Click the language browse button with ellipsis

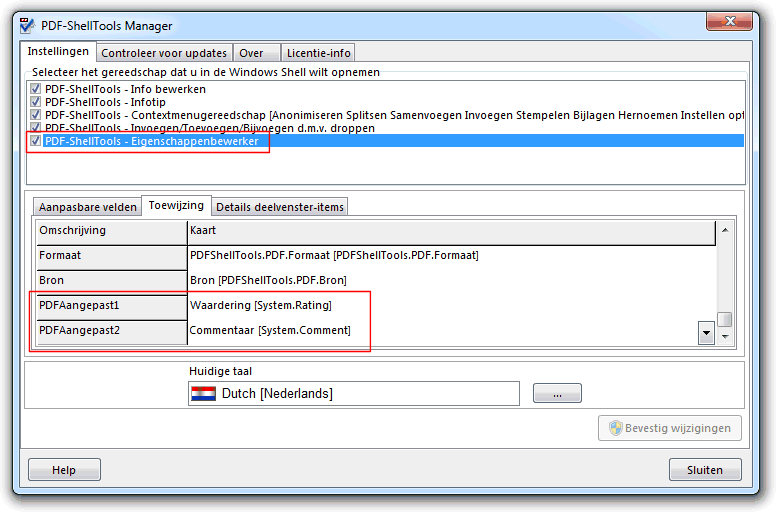click(557, 393)
